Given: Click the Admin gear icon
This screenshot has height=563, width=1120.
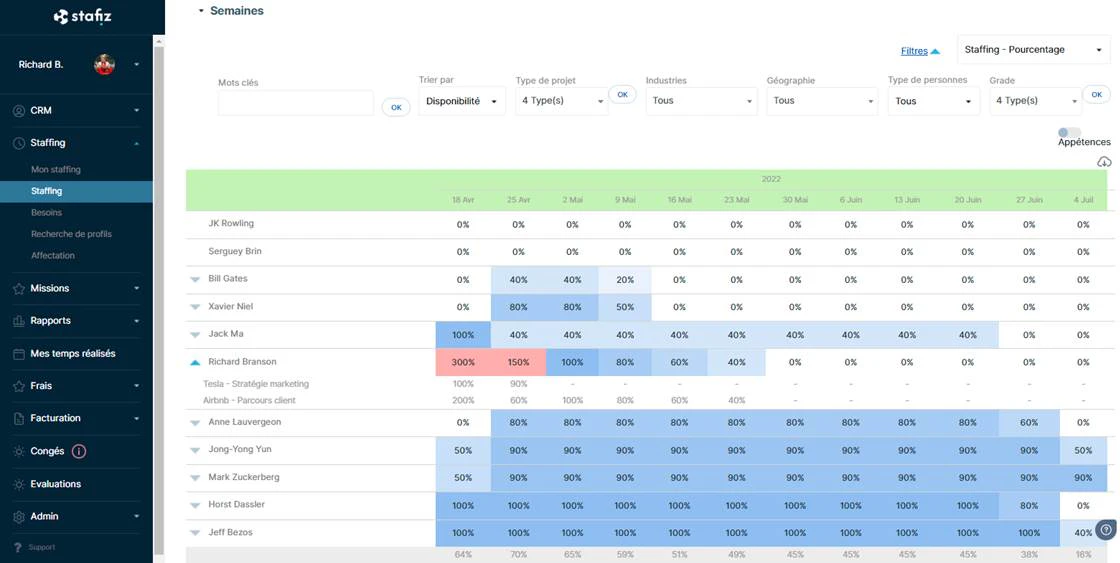Looking at the screenshot, I should tap(19, 516).
